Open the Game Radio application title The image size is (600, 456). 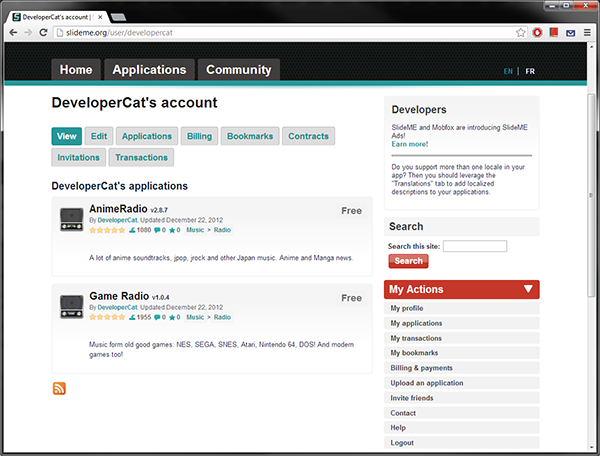click(119, 296)
